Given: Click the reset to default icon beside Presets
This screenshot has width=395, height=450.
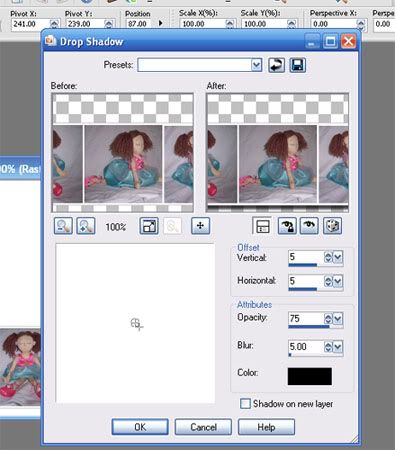Looking at the screenshot, I should tap(277, 65).
